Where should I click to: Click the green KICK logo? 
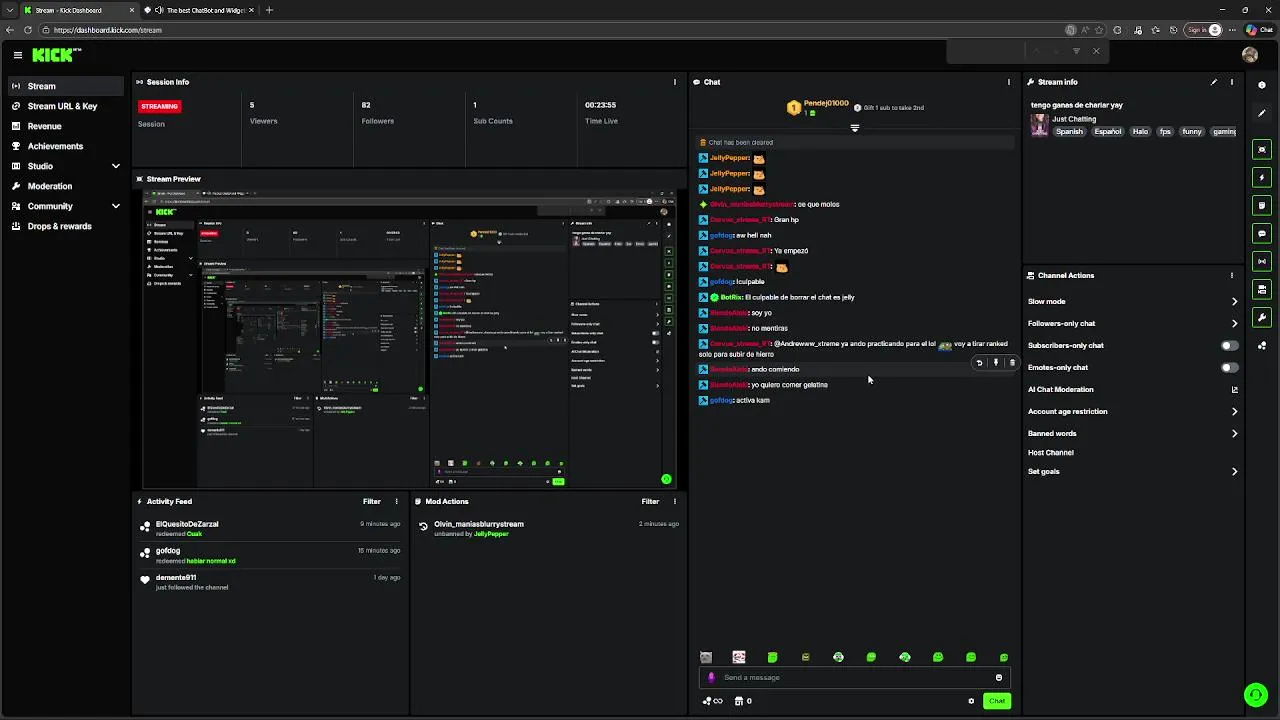click(x=56, y=55)
